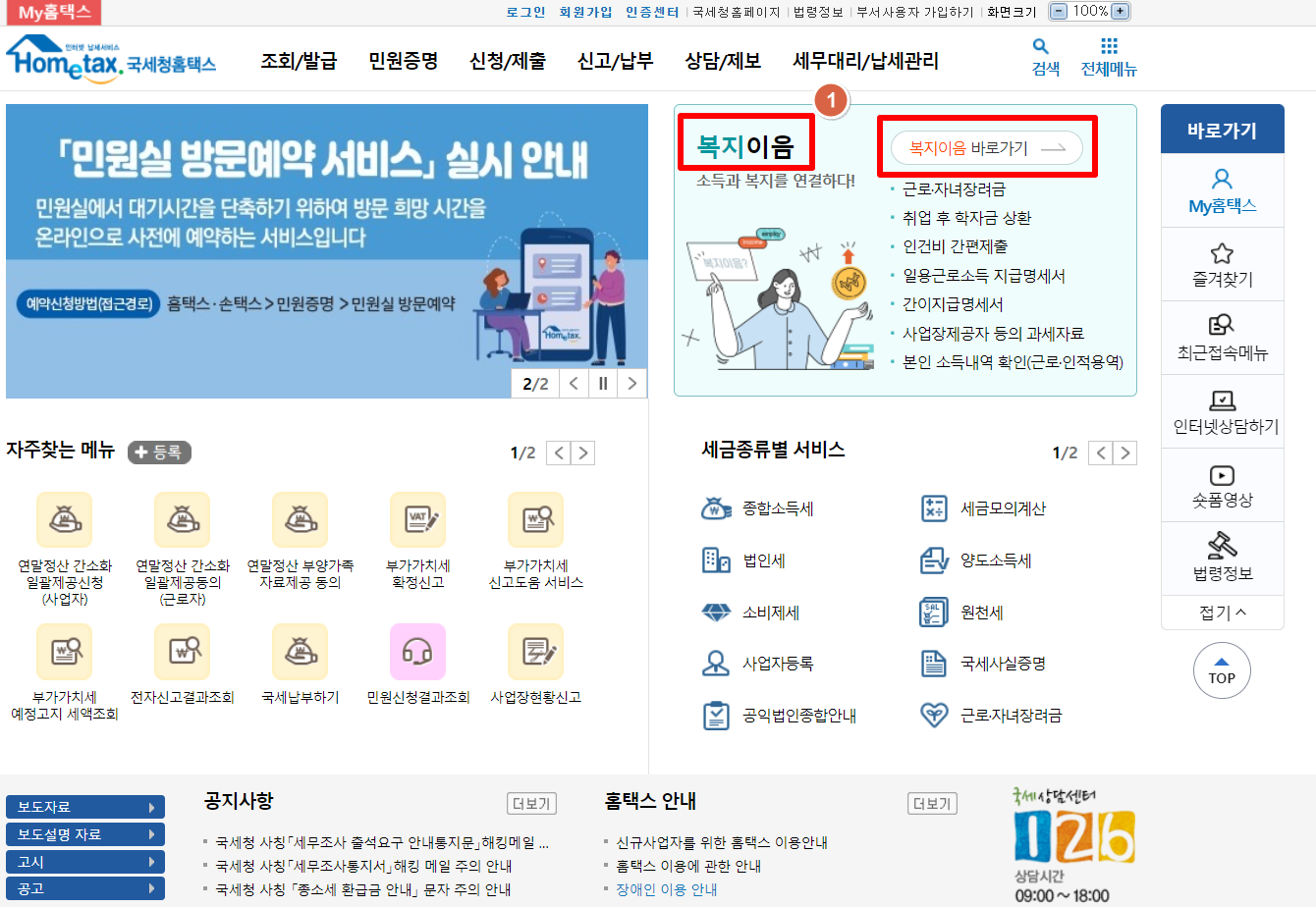This screenshot has width=1316, height=907.
Task: Open 종합소득세 tax service
Action: [x=758, y=508]
